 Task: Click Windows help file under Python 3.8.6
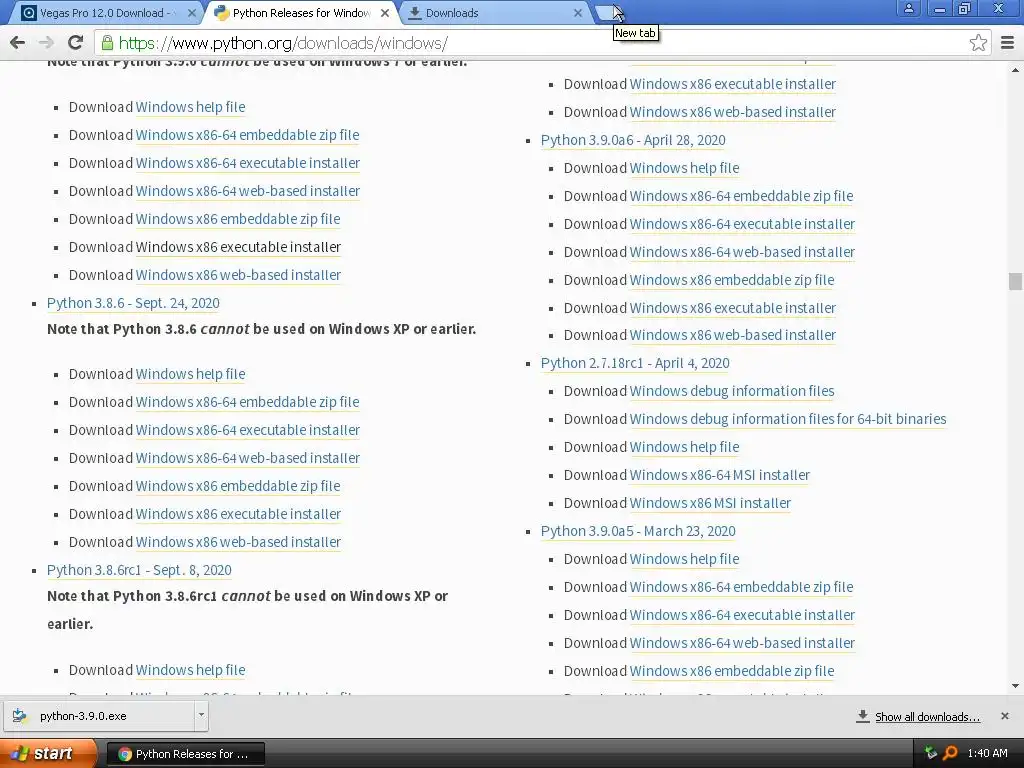click(191, 374)
